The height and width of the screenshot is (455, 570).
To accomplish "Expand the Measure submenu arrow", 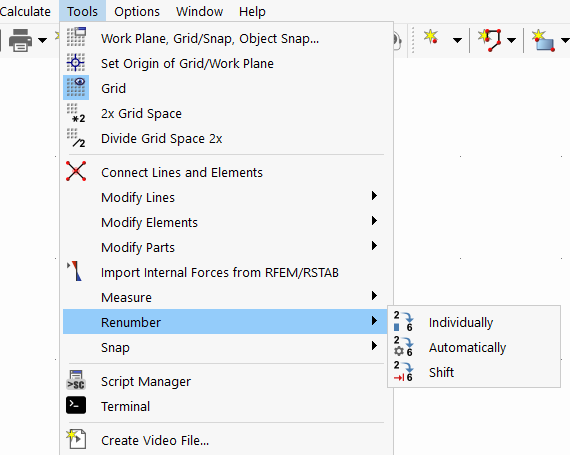I will [374, 295].
